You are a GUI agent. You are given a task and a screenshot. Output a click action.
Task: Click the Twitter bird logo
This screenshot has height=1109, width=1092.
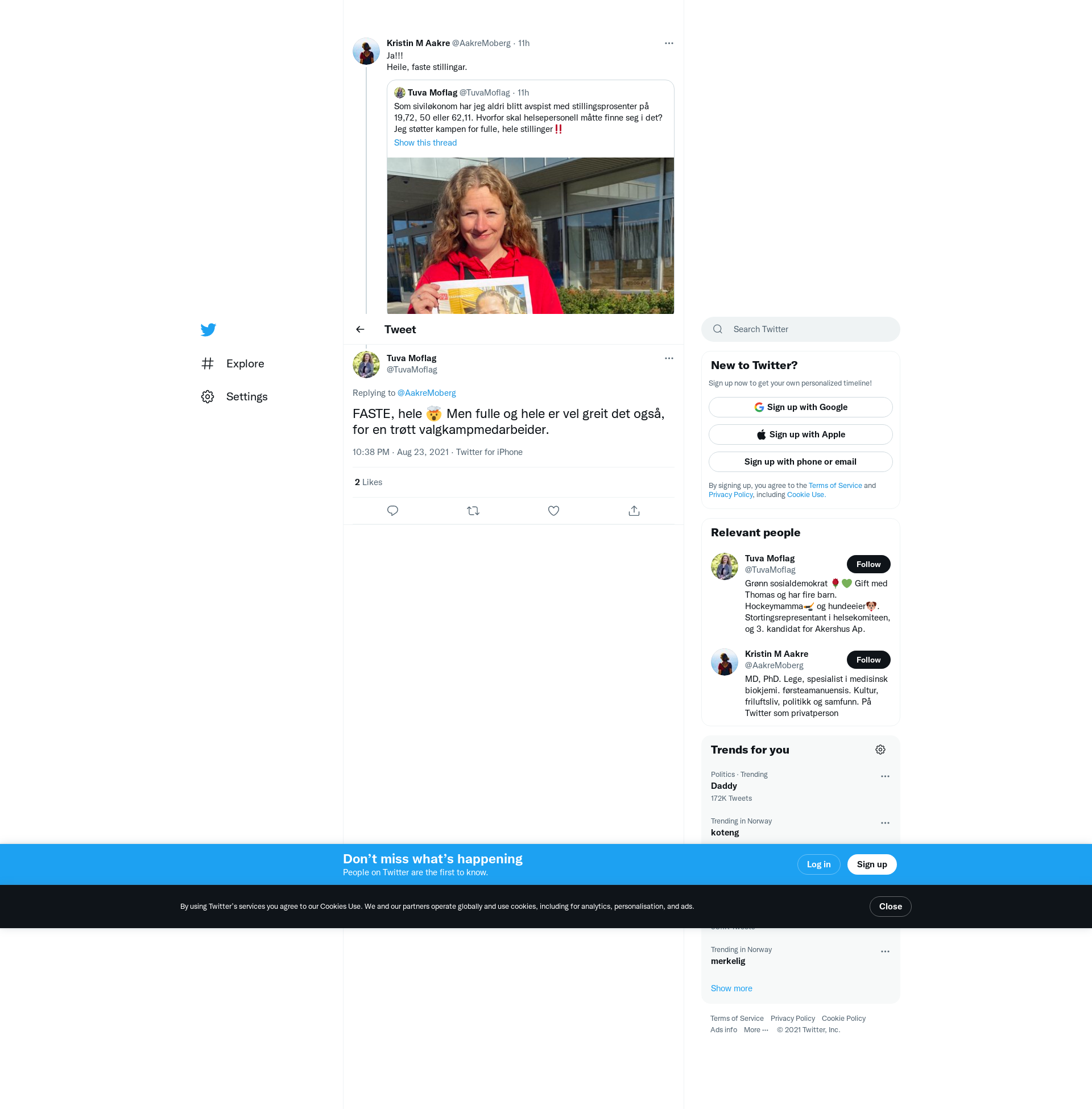click(208, 330)
